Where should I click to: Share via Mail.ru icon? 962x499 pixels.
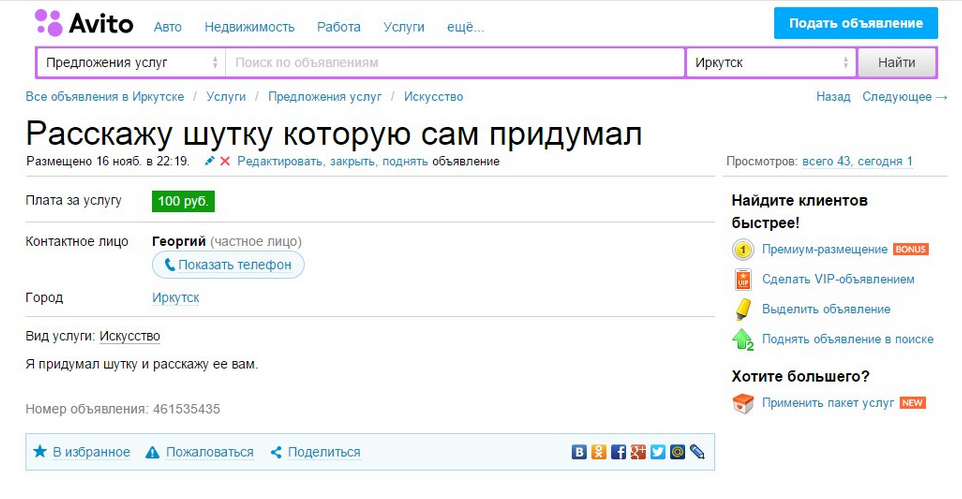pyautogui.click(x=677, y=452)
